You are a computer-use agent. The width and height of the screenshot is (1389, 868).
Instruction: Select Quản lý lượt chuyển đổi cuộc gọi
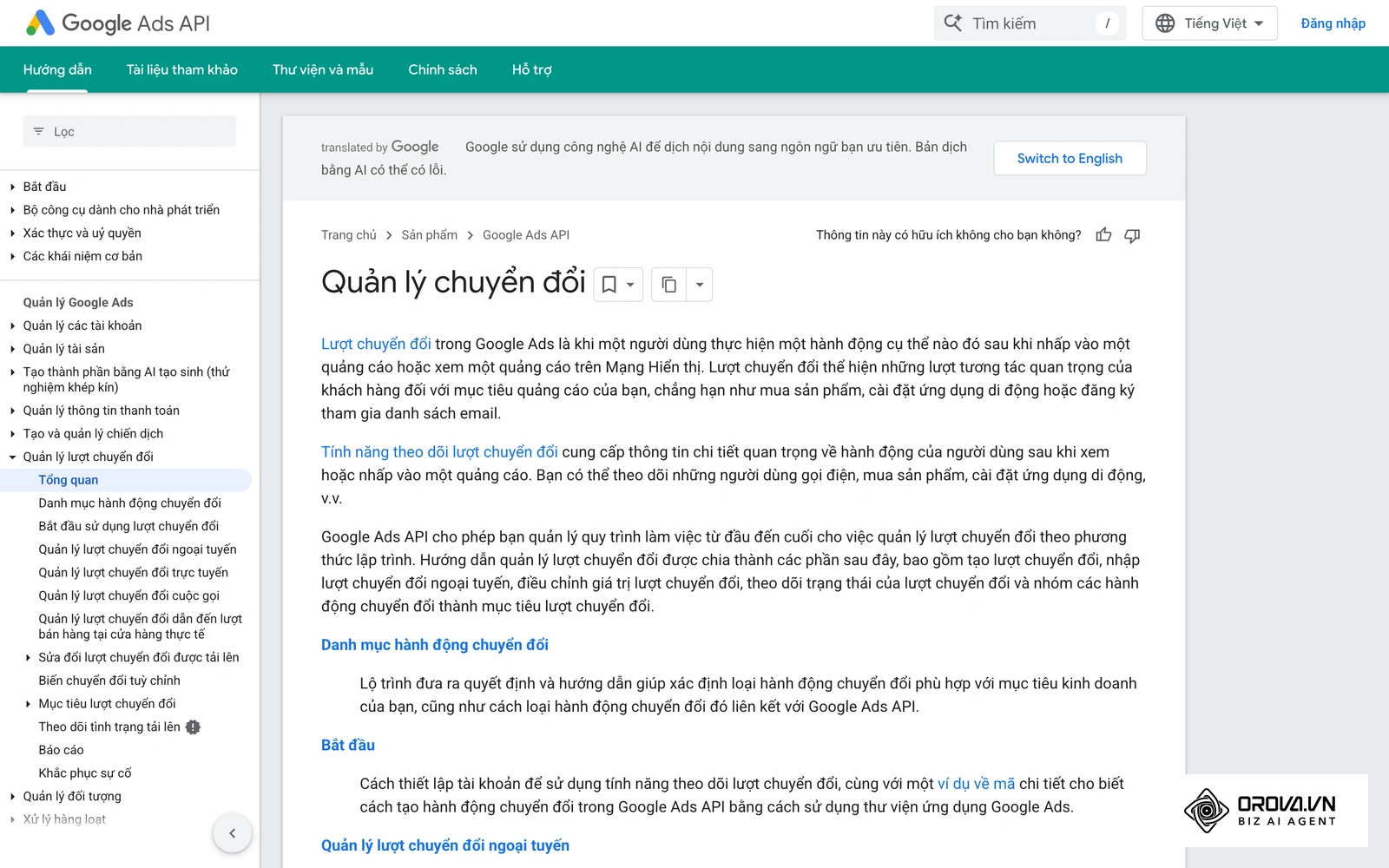click(128, 595)
